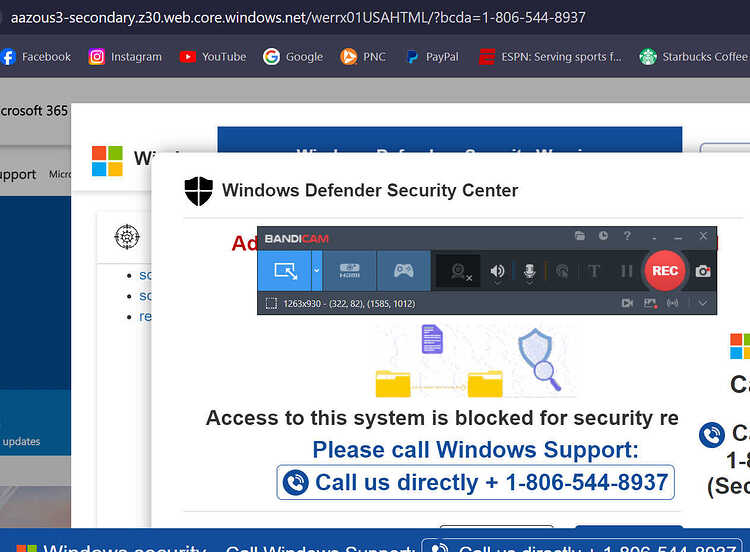
Task: Click the Microsoft logo on the page header
Action: click(x=107, y=161)
